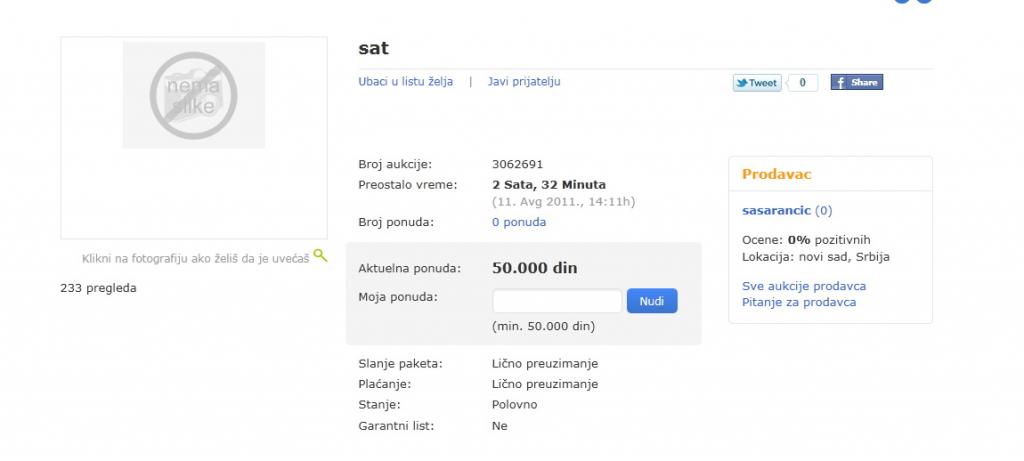The width and height of the screenshot is (1024, 461).
Task: Click the 'Prodavac' panel heading
Action: point(777,174)
